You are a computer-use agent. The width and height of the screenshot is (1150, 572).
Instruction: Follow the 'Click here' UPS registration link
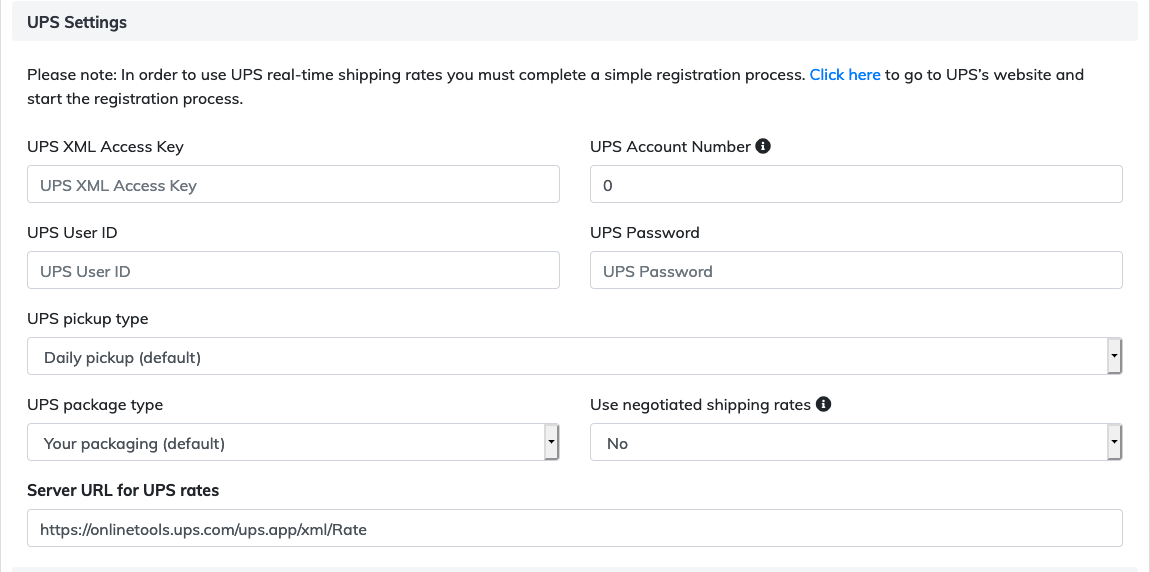tap(844, 74)
